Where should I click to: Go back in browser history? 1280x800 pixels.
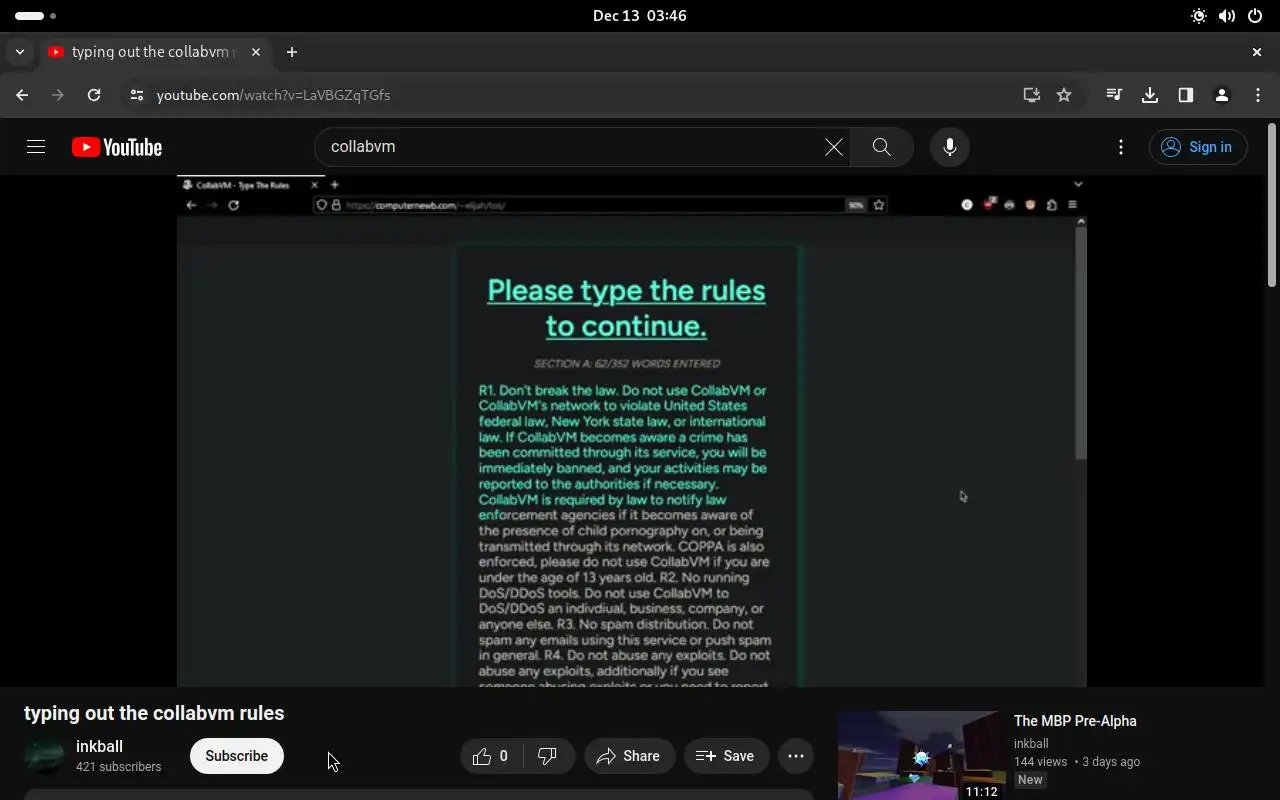click(x=22, y=95)
